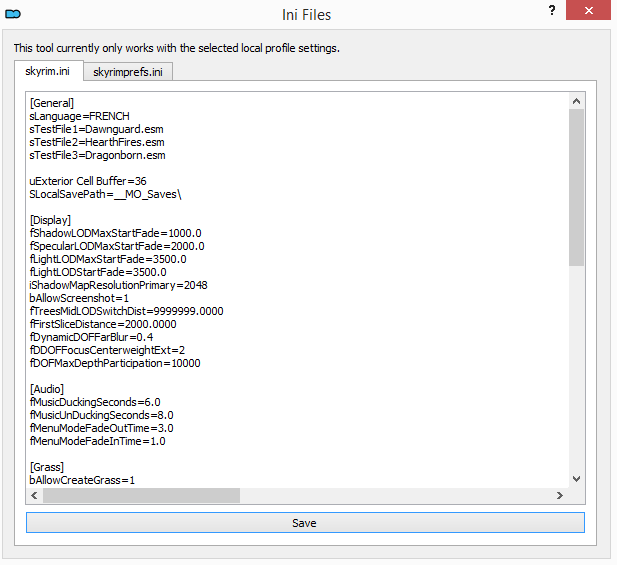Click the sTestFile3=Dragonborn.esm line
The height and width of the screenshot is (565, 617).
(98, 155)
